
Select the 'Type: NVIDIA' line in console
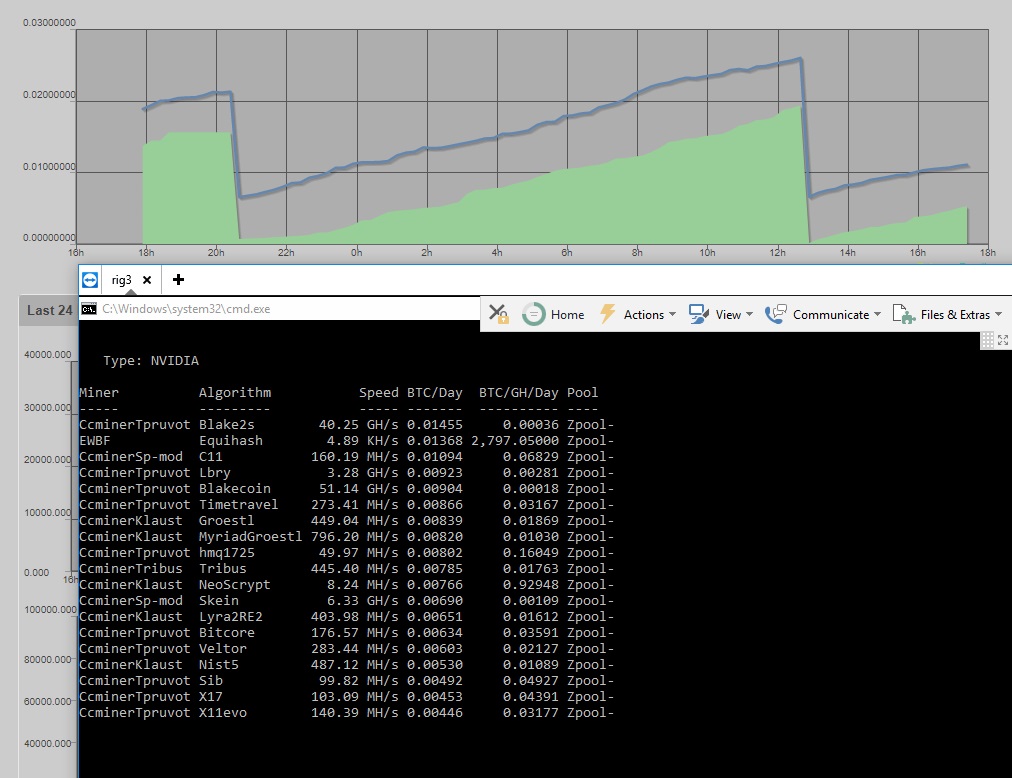click(151, 361)
